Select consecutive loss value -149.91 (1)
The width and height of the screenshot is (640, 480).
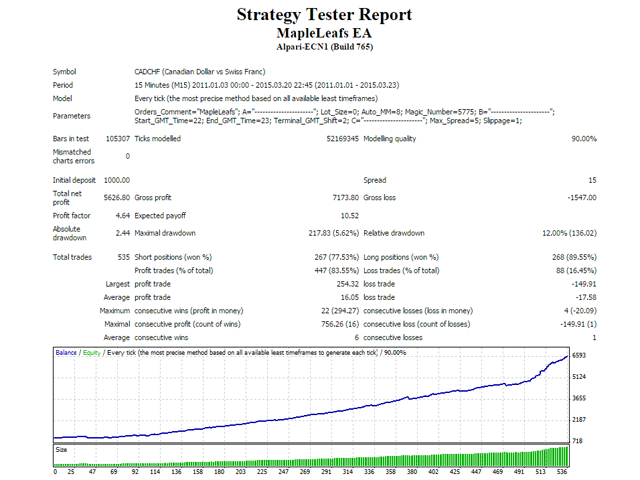click(x=578, y=324)
